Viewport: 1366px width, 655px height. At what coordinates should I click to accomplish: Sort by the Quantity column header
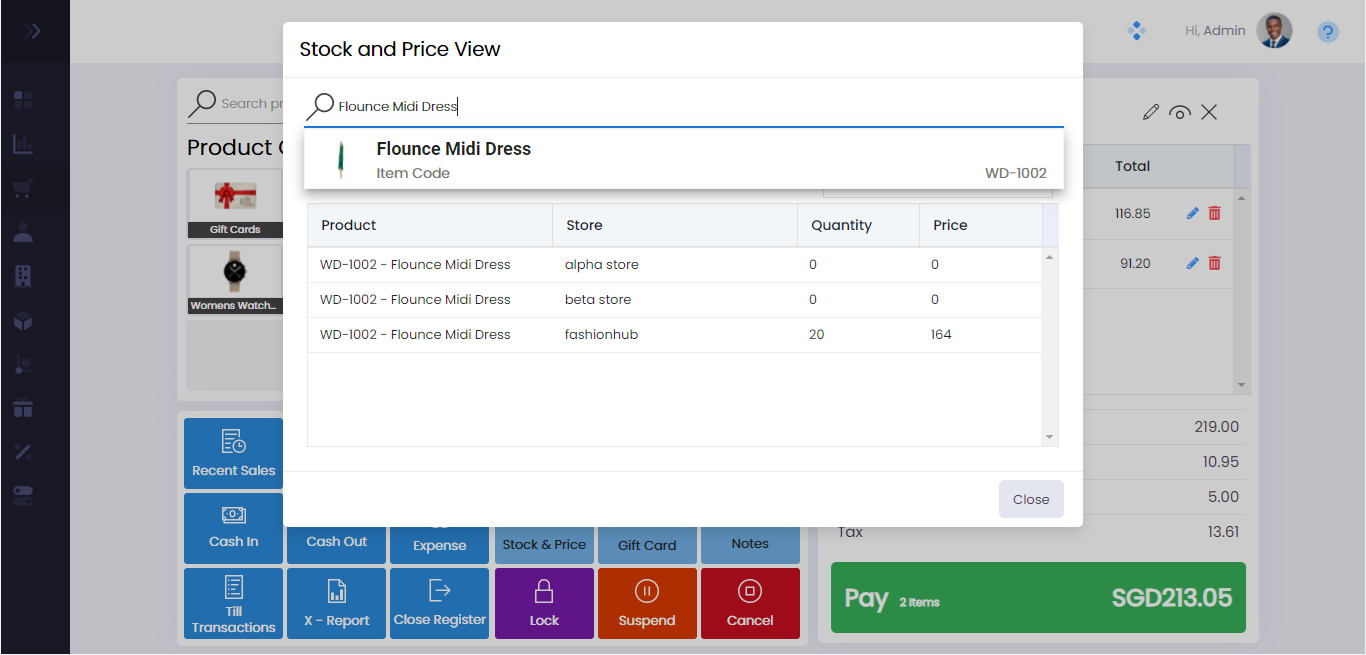coord(841,225)
